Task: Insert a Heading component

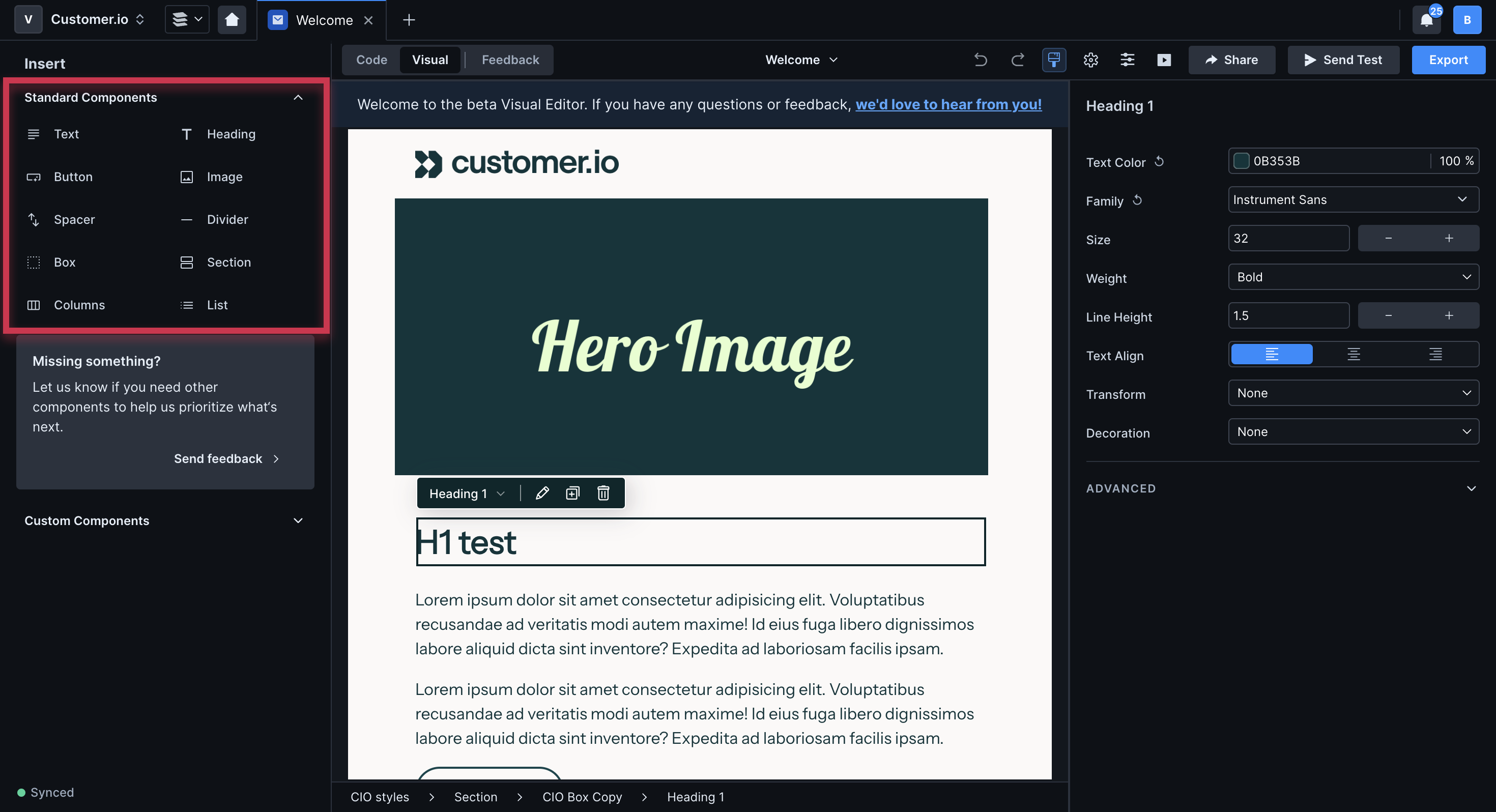Action: 218,134
